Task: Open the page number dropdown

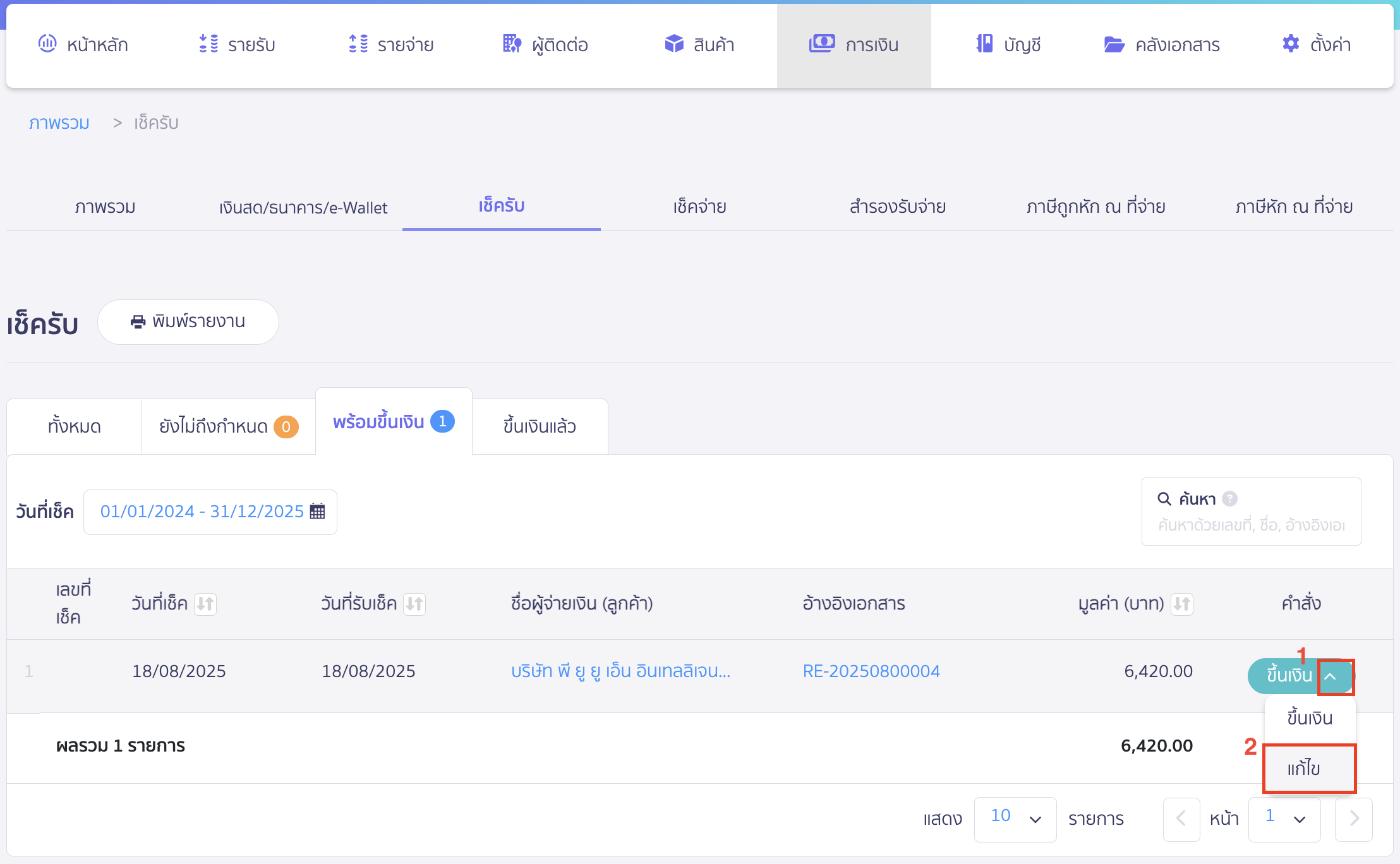Action: pos(1284,819)
